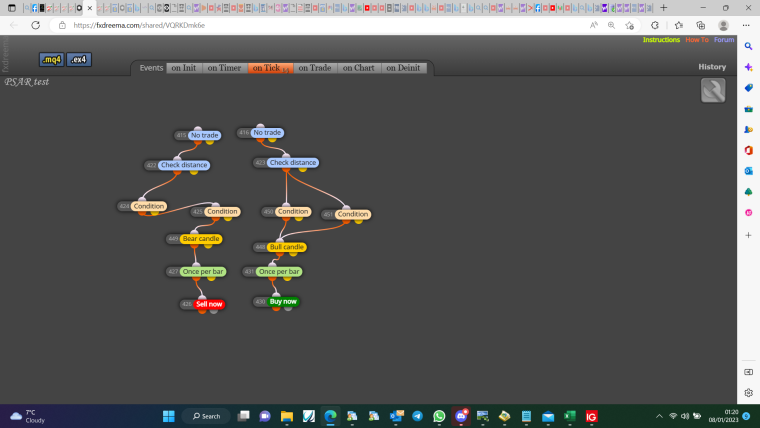Image resolution: width=760 pixels, height=428 pixels.
Task: Switch to the on Deinit tab
Action: click(403, 68)
